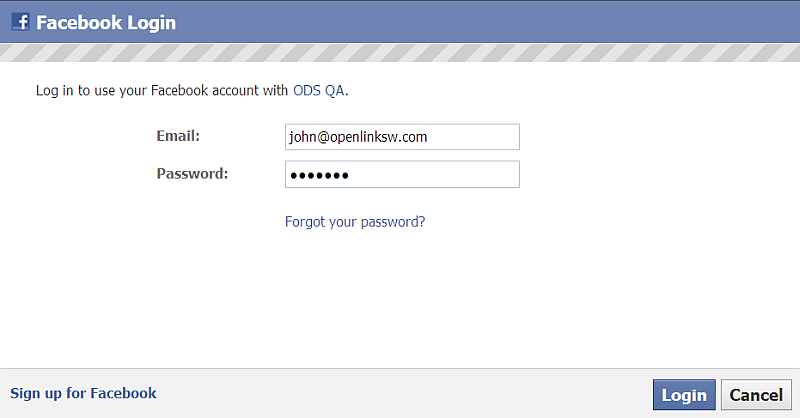
Task: Click the gray footer bar empty area
Action: 403,394
